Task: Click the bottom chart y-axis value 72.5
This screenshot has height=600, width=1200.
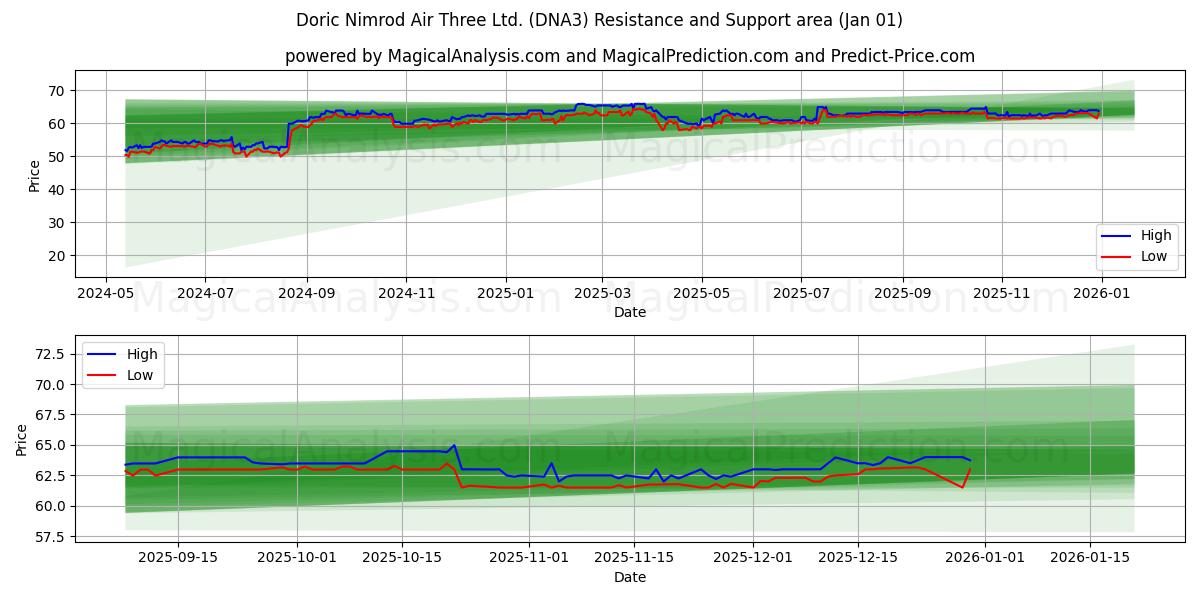Action: click(52, 354)
